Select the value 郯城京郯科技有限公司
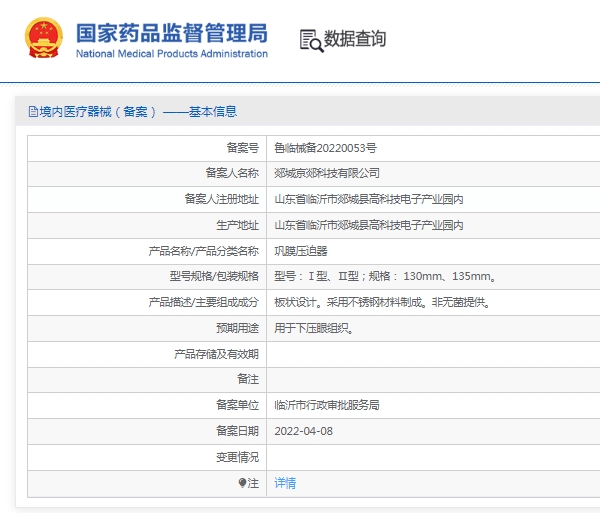The width and height of the screenshot is (600, 513). click(327, 173)
